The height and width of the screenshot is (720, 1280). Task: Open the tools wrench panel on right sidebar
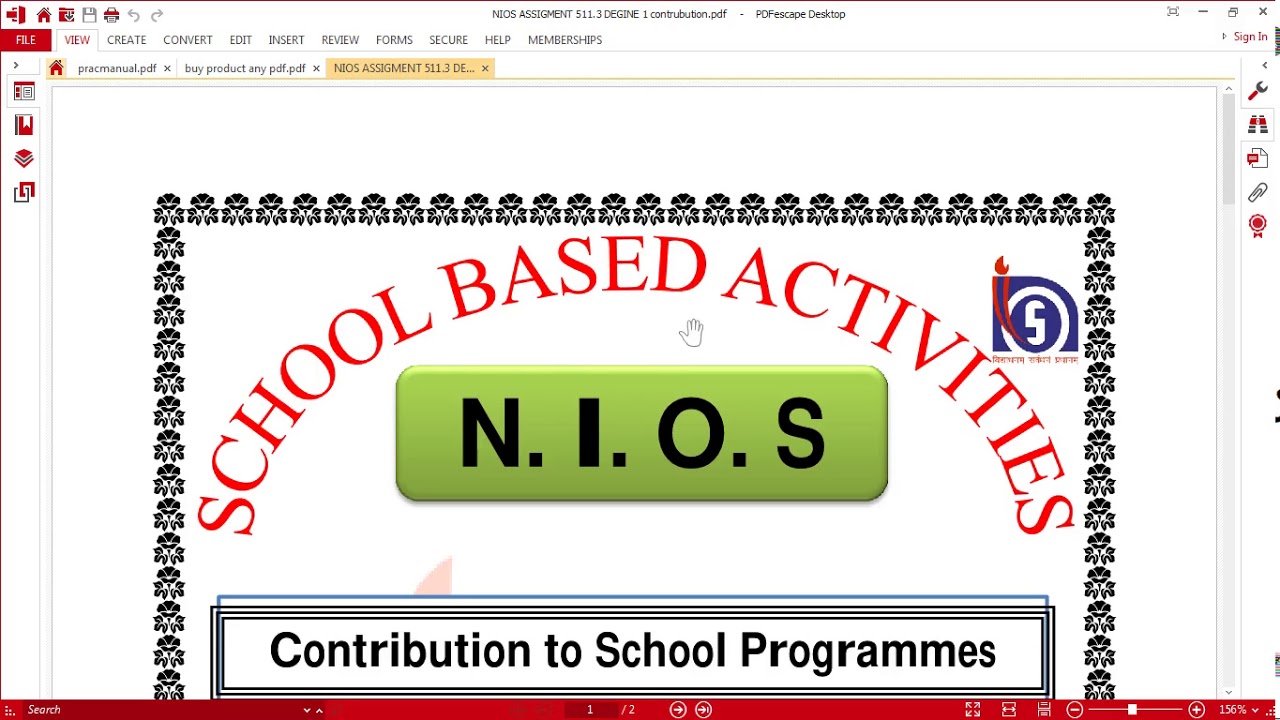tap(1258, 92)
